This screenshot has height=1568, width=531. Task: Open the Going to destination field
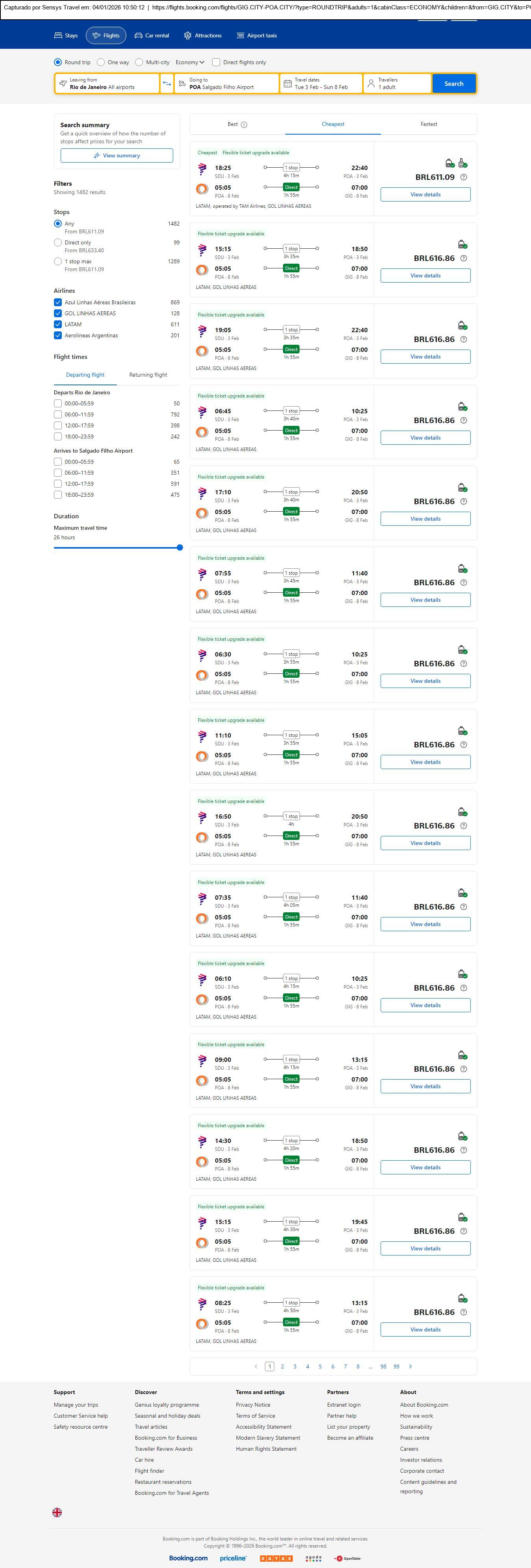point(226,83)
